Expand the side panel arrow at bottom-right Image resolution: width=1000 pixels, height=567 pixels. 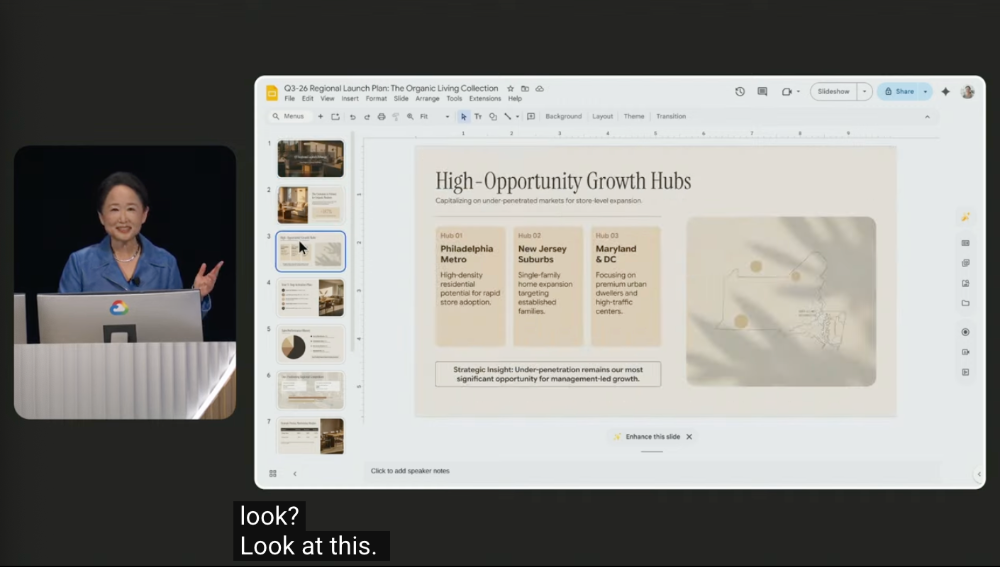(x=978, y=474)
